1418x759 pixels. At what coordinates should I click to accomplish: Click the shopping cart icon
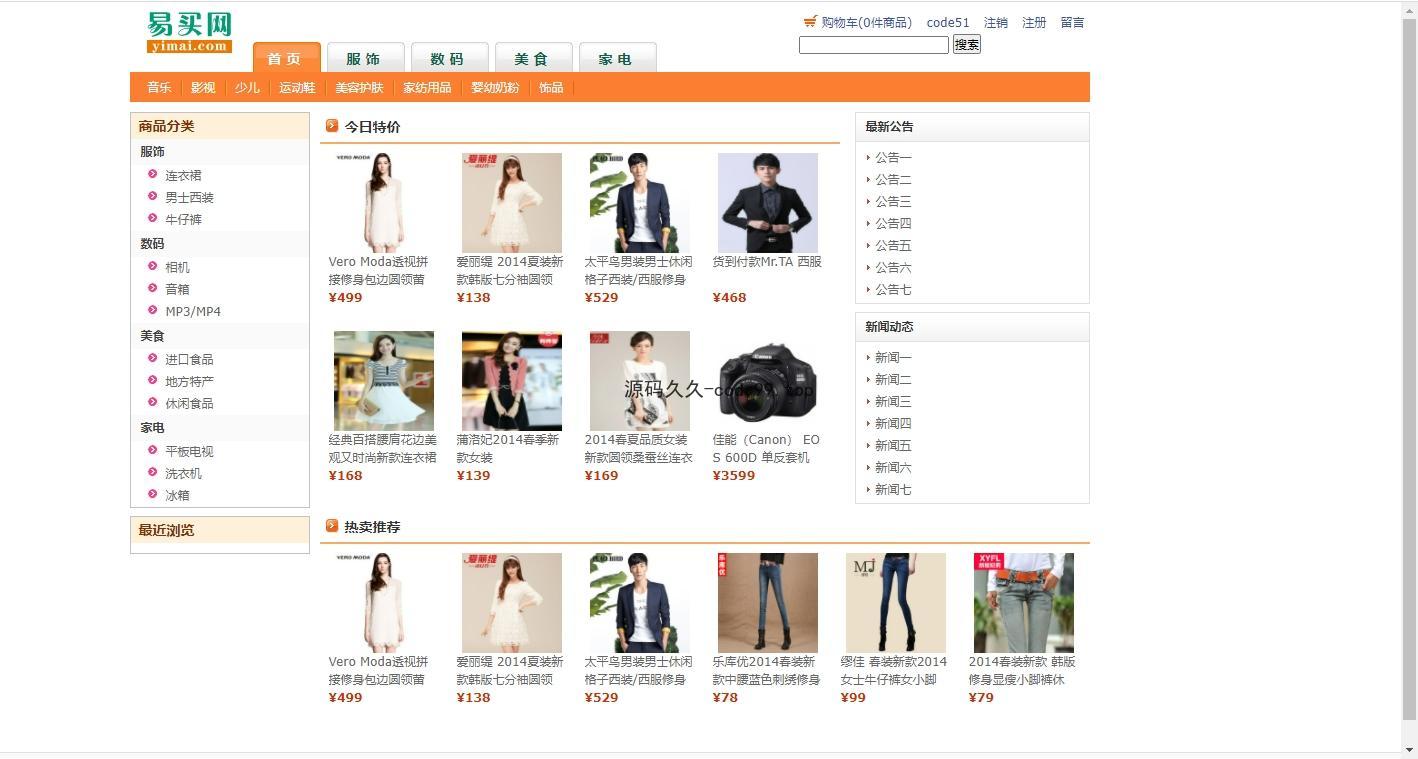(x=810, y=21)
